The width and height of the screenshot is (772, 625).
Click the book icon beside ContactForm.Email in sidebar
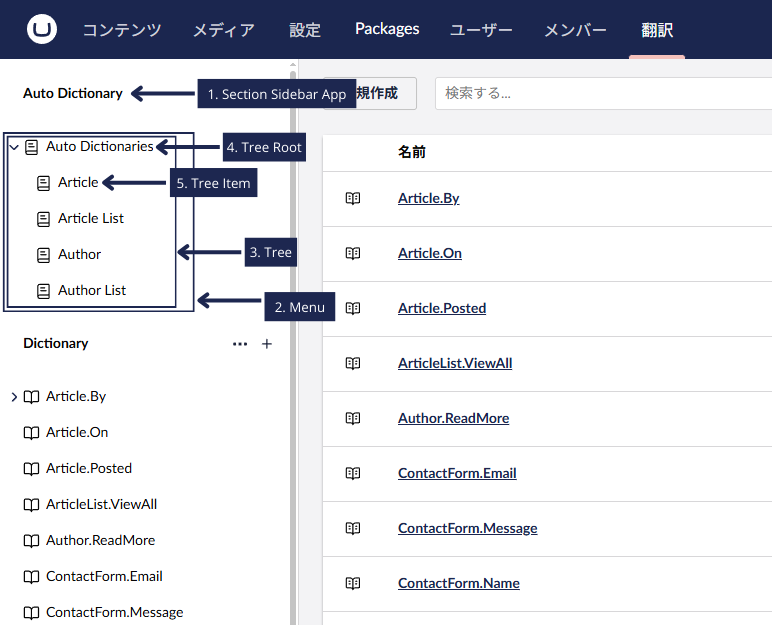click(x=31, y=576)
